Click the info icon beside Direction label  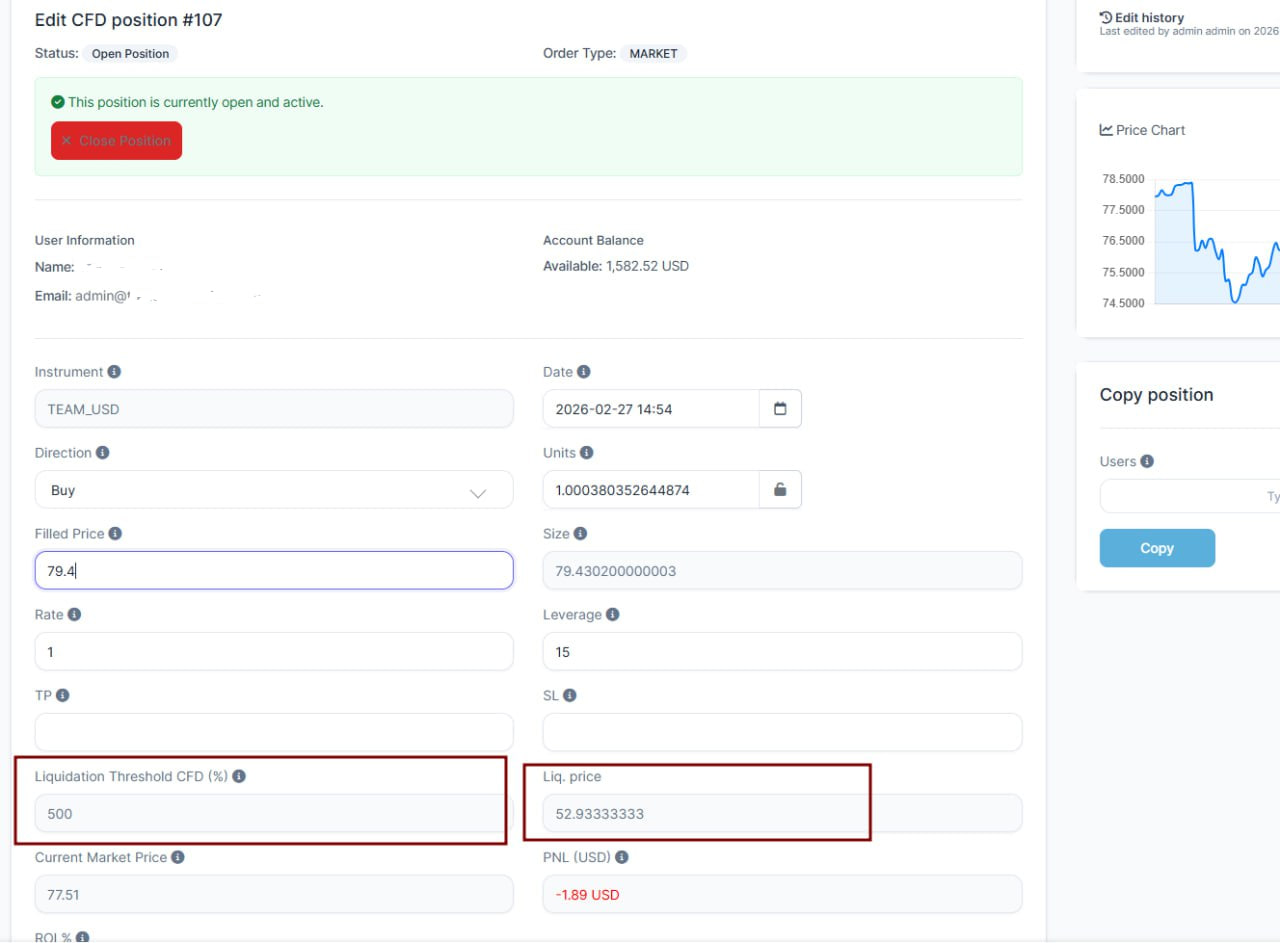point(102,453)
